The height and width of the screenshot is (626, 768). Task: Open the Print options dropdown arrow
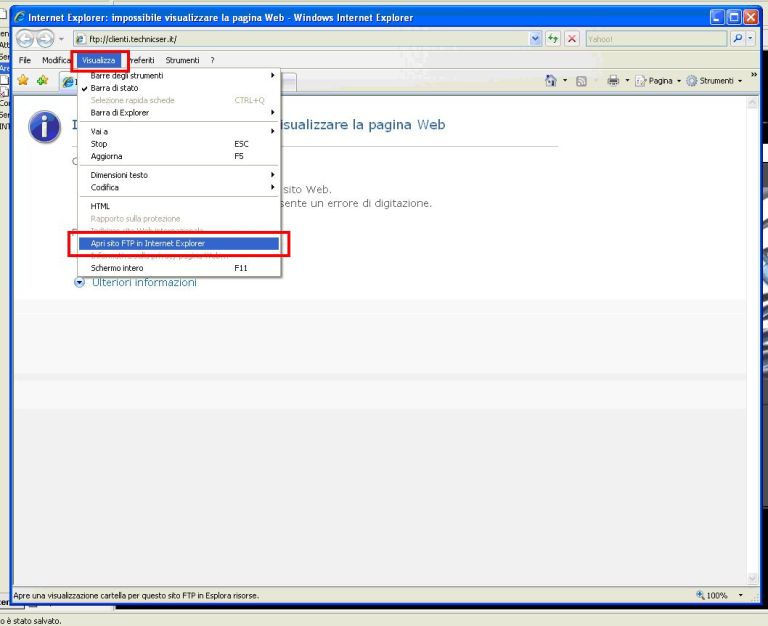tap(627, 81)
